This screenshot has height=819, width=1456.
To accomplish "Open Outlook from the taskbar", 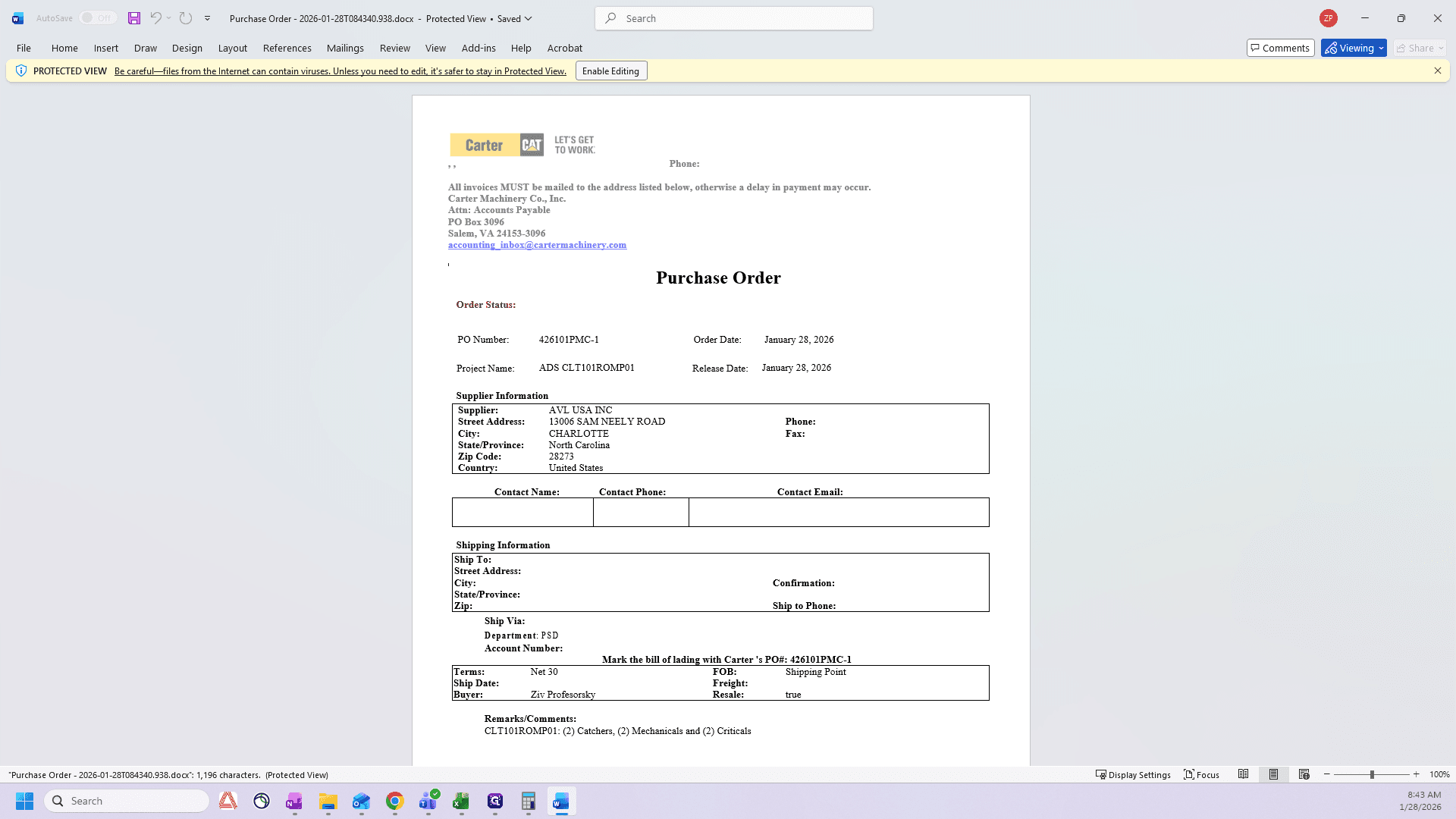I will [361, 801].
